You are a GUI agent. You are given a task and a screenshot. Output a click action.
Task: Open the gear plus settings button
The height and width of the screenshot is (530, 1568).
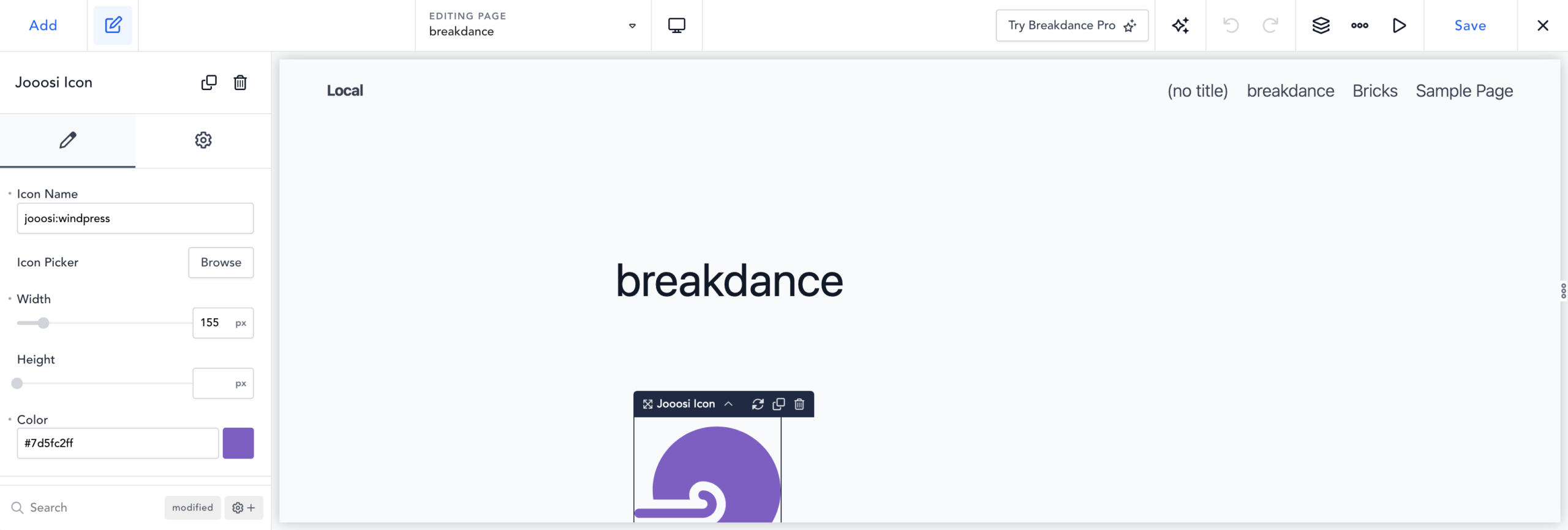244,507
